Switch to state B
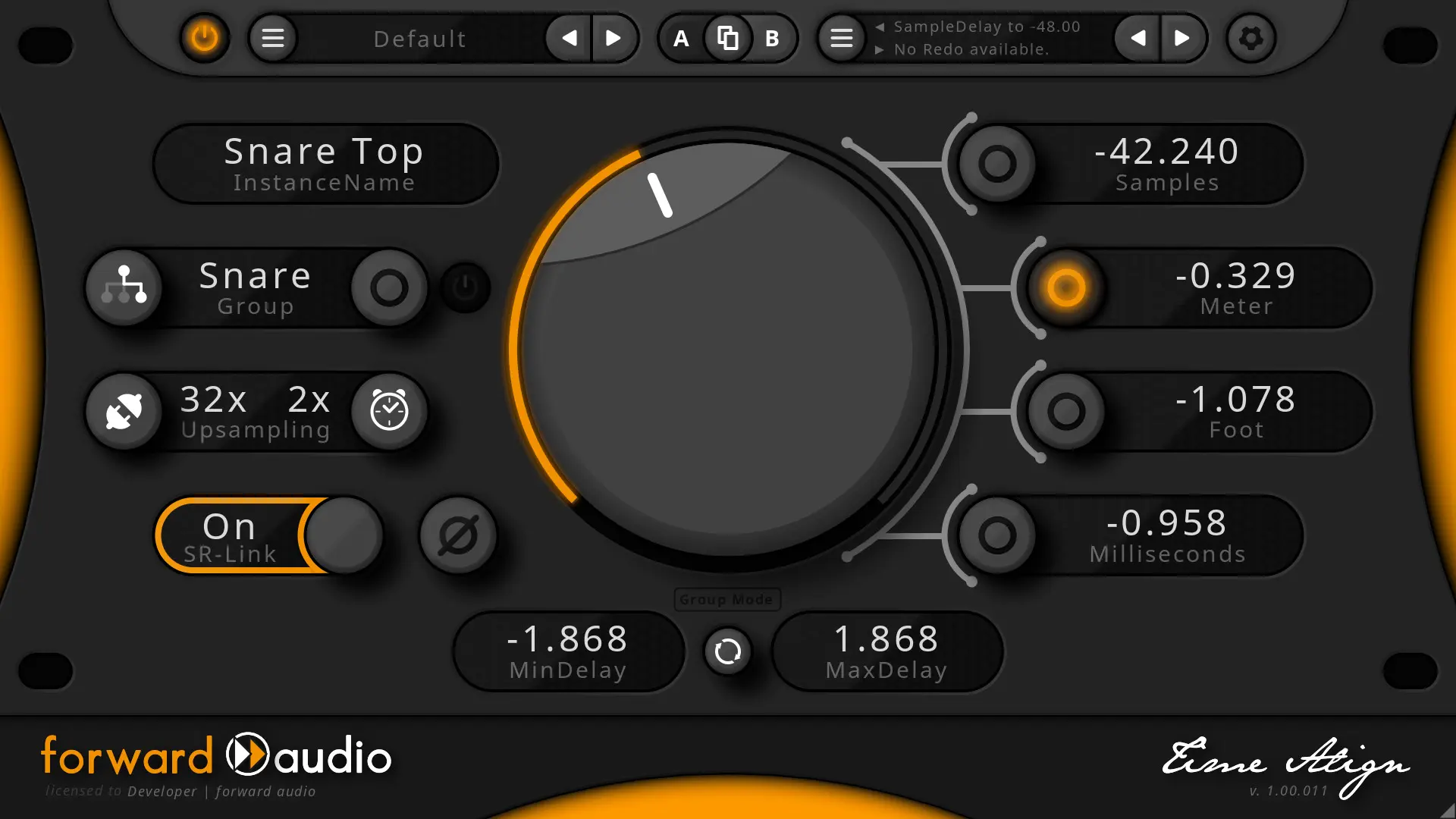Image resolution: width=1456 pixels, height=819 pixels. (772, 38)
